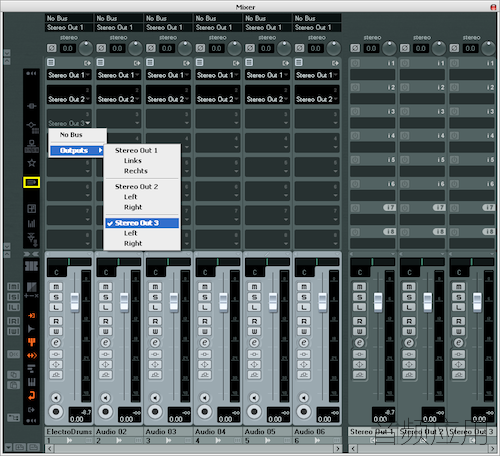500x456 pixels.
Task: Show the four-square channel overview icon
Action: coord(32,209)
